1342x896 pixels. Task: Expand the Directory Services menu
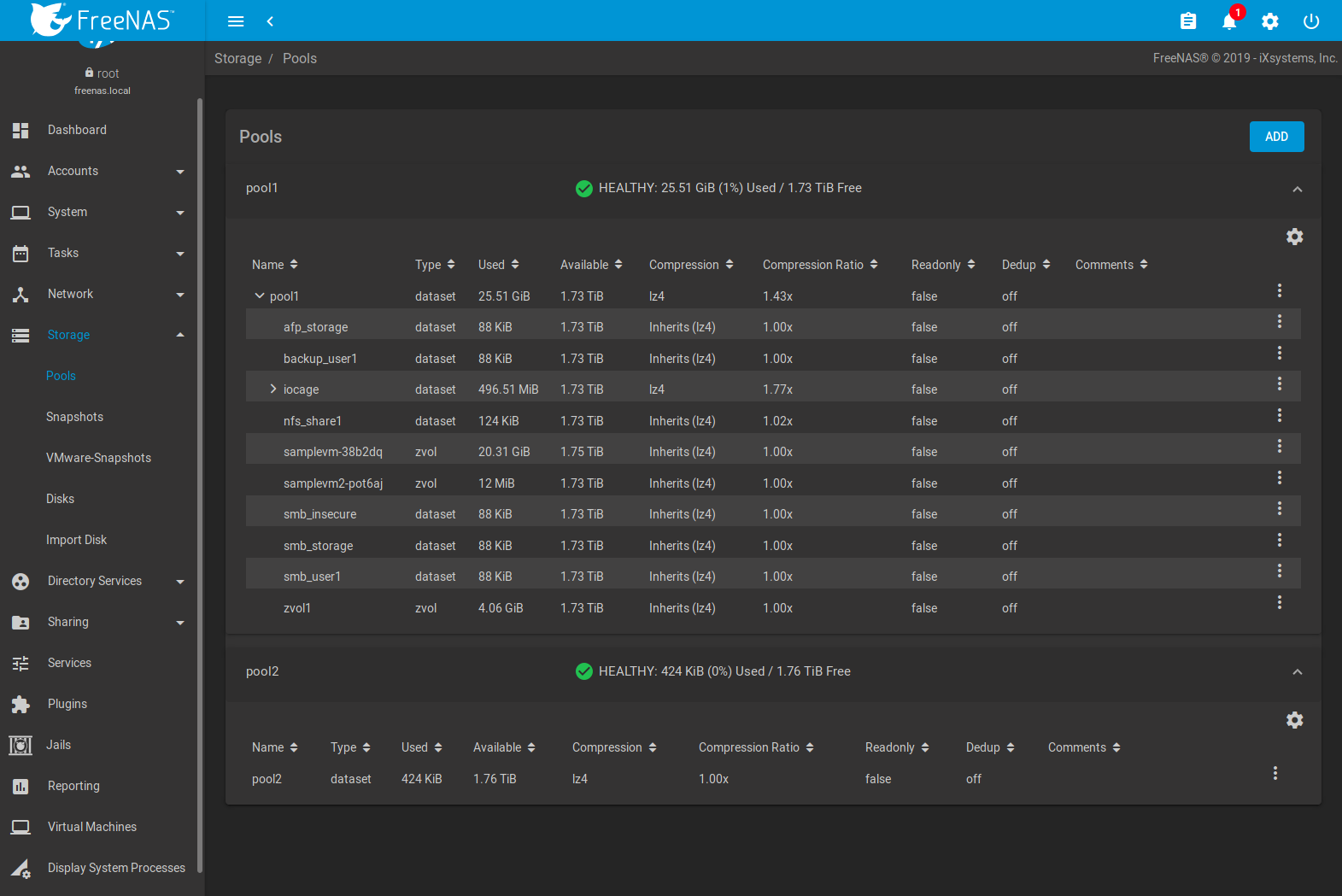103,581
